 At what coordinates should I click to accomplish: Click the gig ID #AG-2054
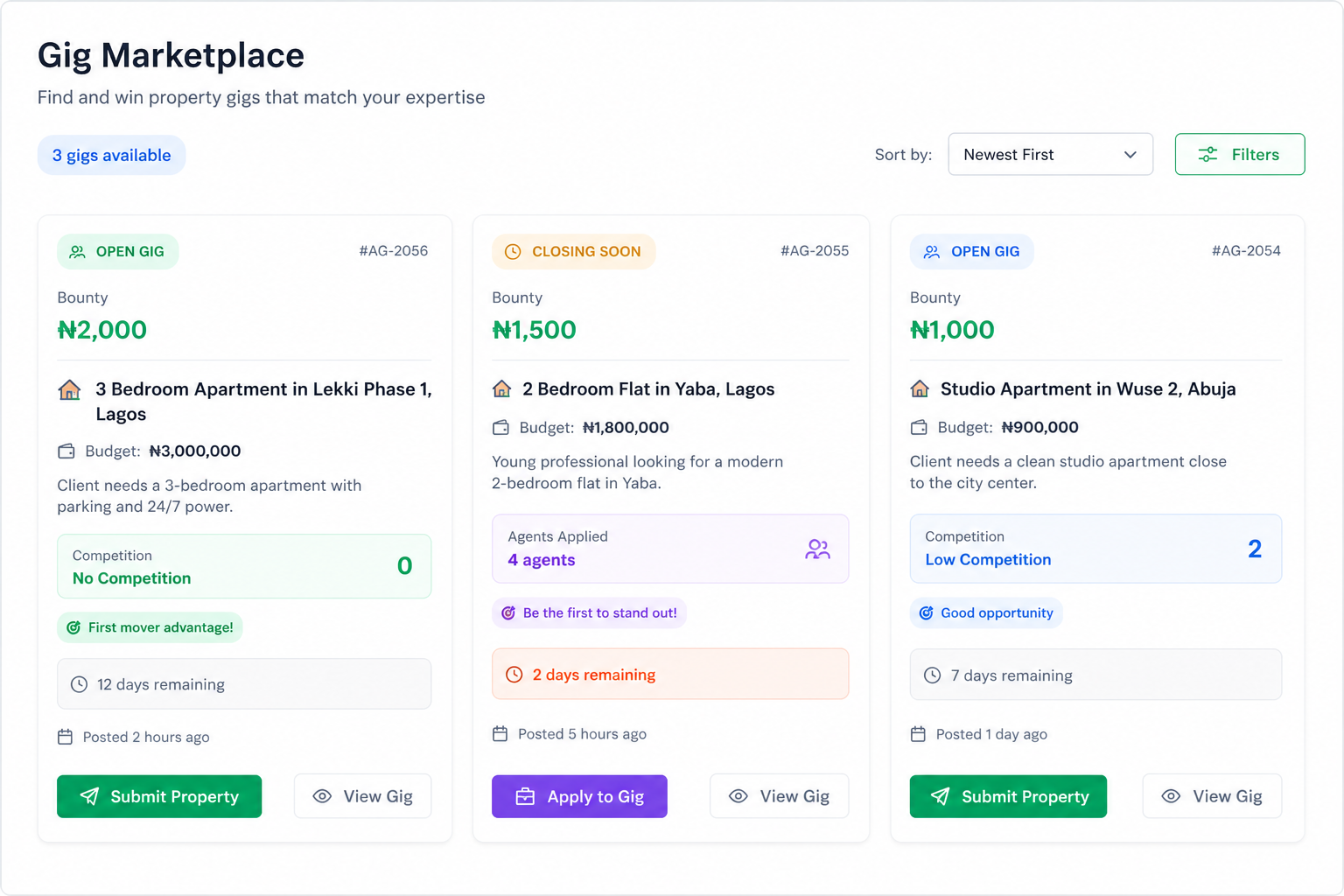[x=1246, y=251]
